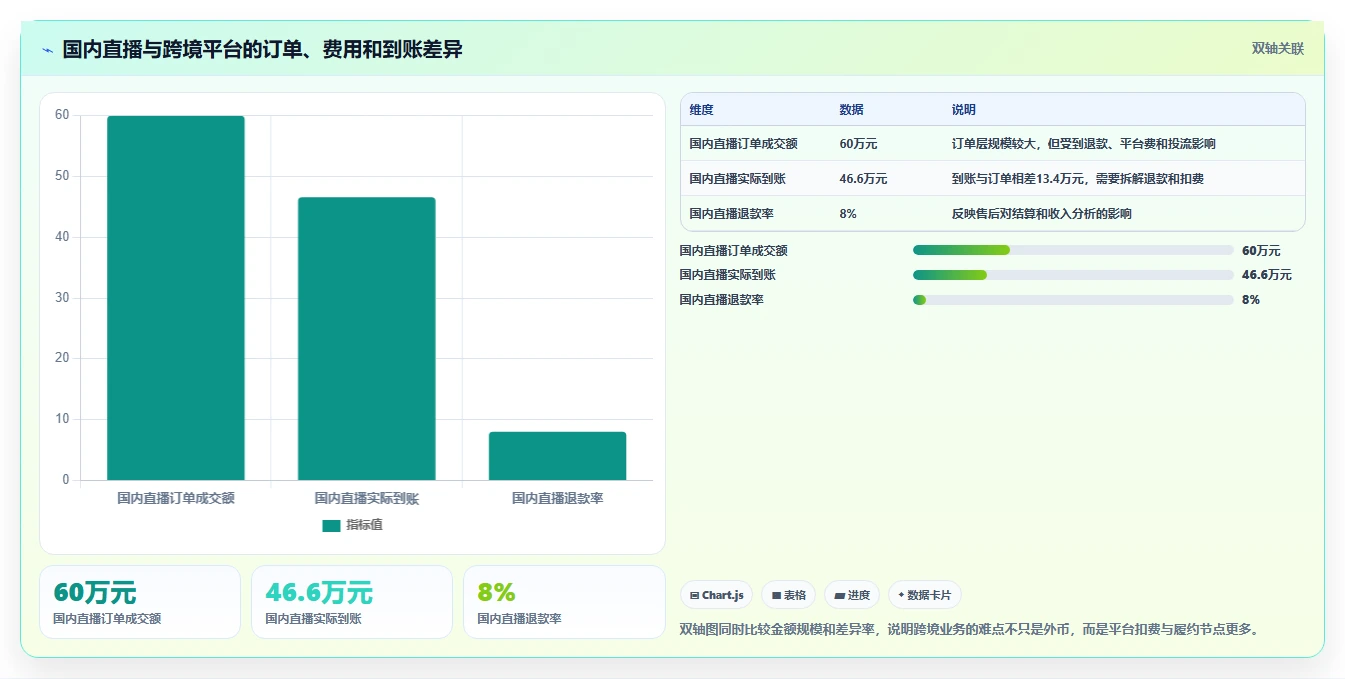Viewport: 1345px width, 679px height.
Task: Click the 指标值 legend label
Action: pos(364,525)
